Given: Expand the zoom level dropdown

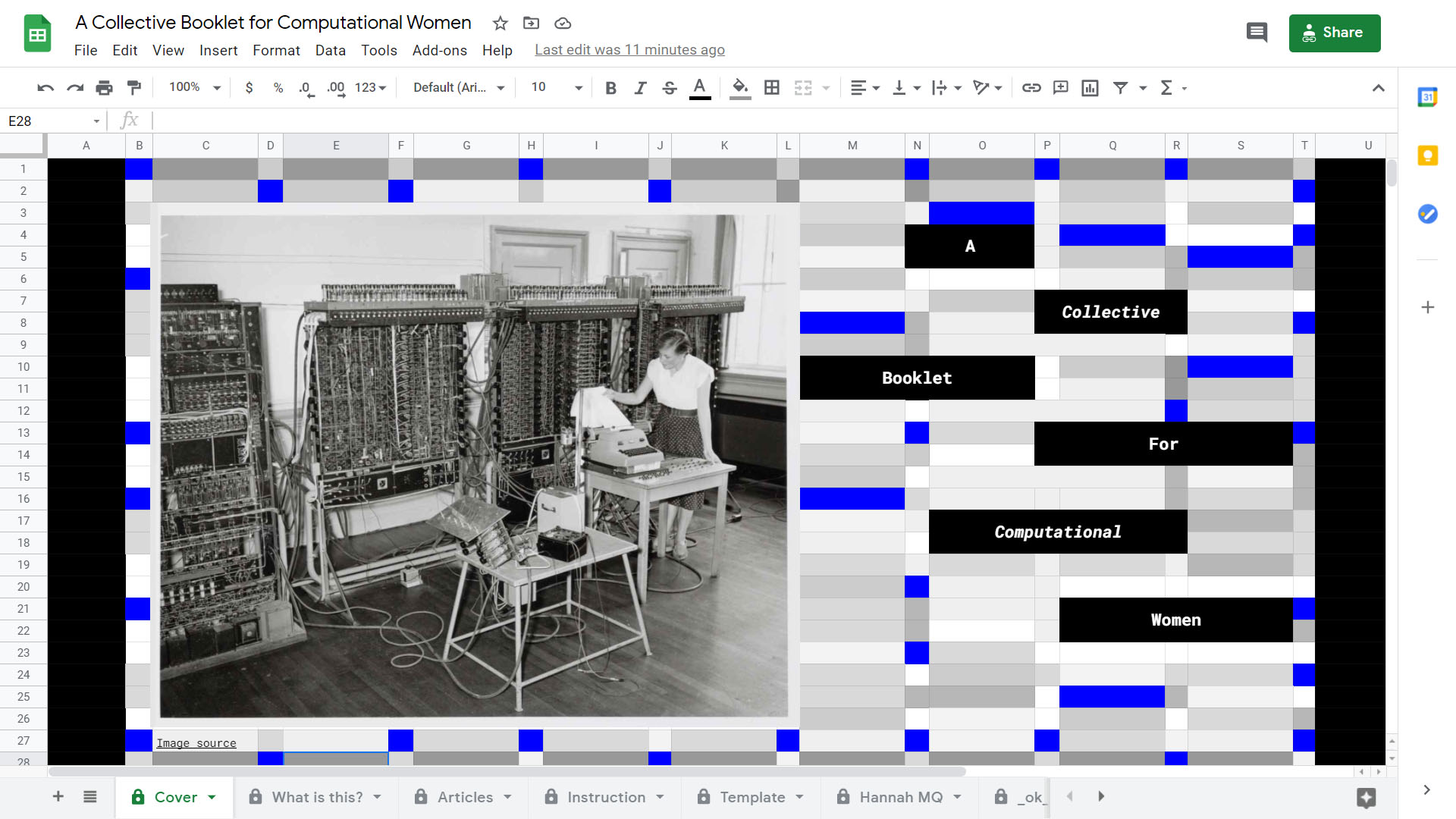Looking at the screenshot, I should (x=192, y=87).
